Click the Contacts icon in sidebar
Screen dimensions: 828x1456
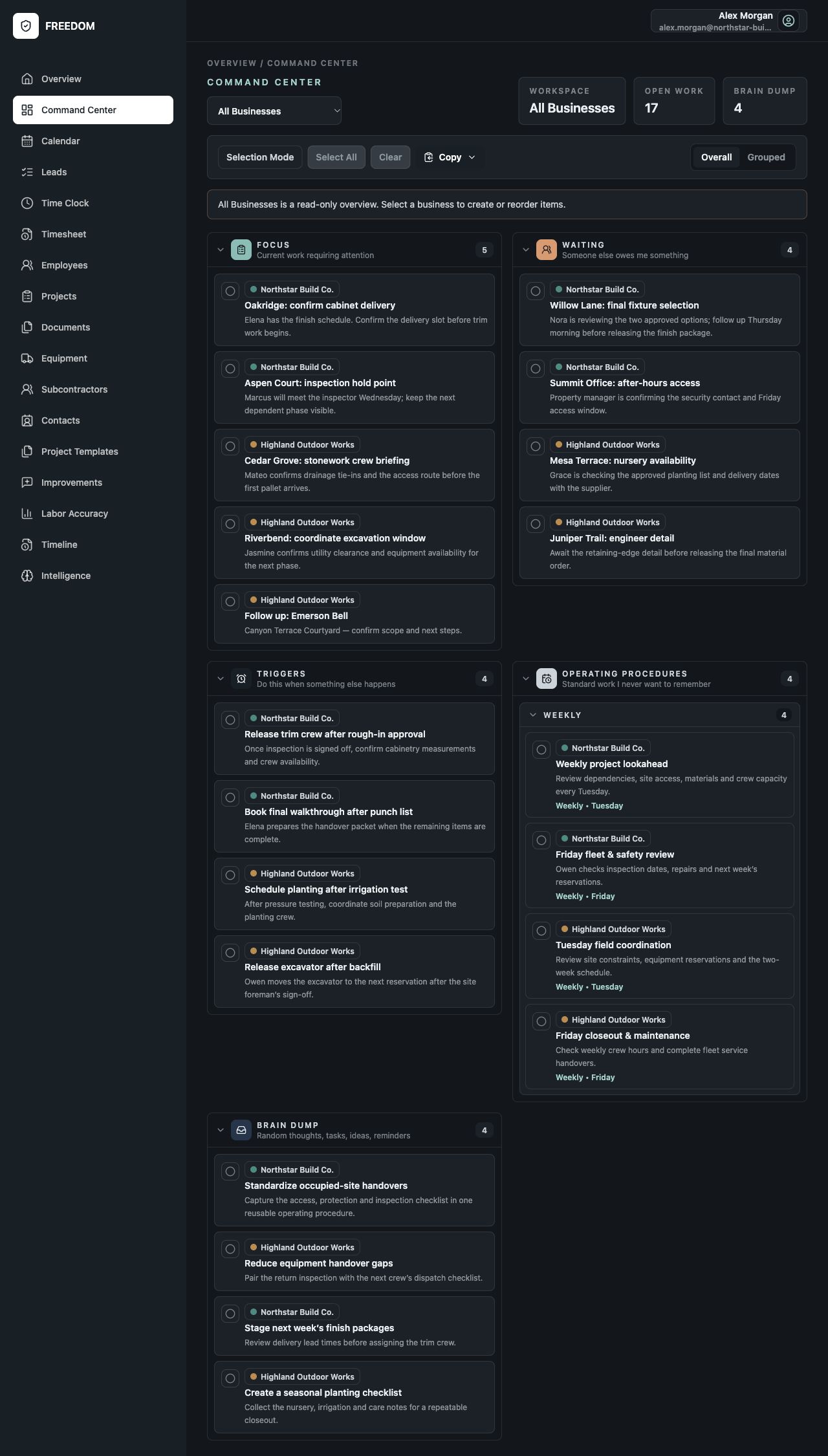click(x=27, y=420)
